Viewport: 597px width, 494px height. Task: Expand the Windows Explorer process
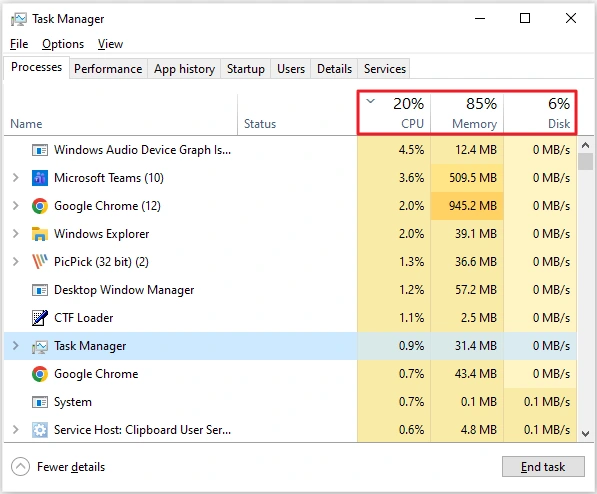coord(16,234)
